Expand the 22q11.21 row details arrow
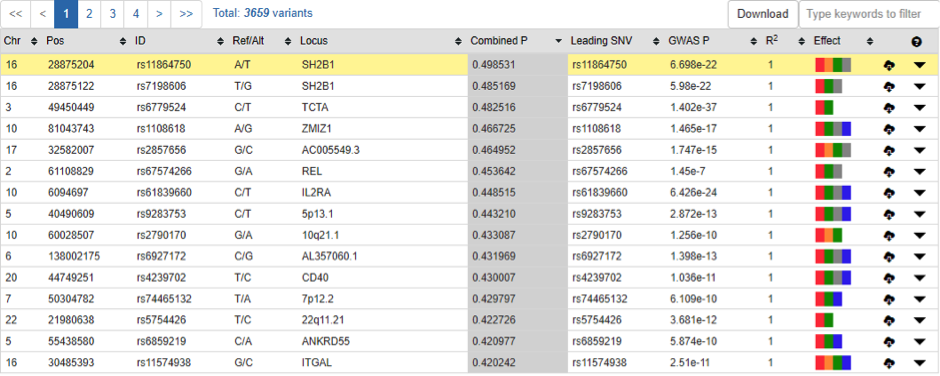940x376 pixels. [x=920, y=320]
